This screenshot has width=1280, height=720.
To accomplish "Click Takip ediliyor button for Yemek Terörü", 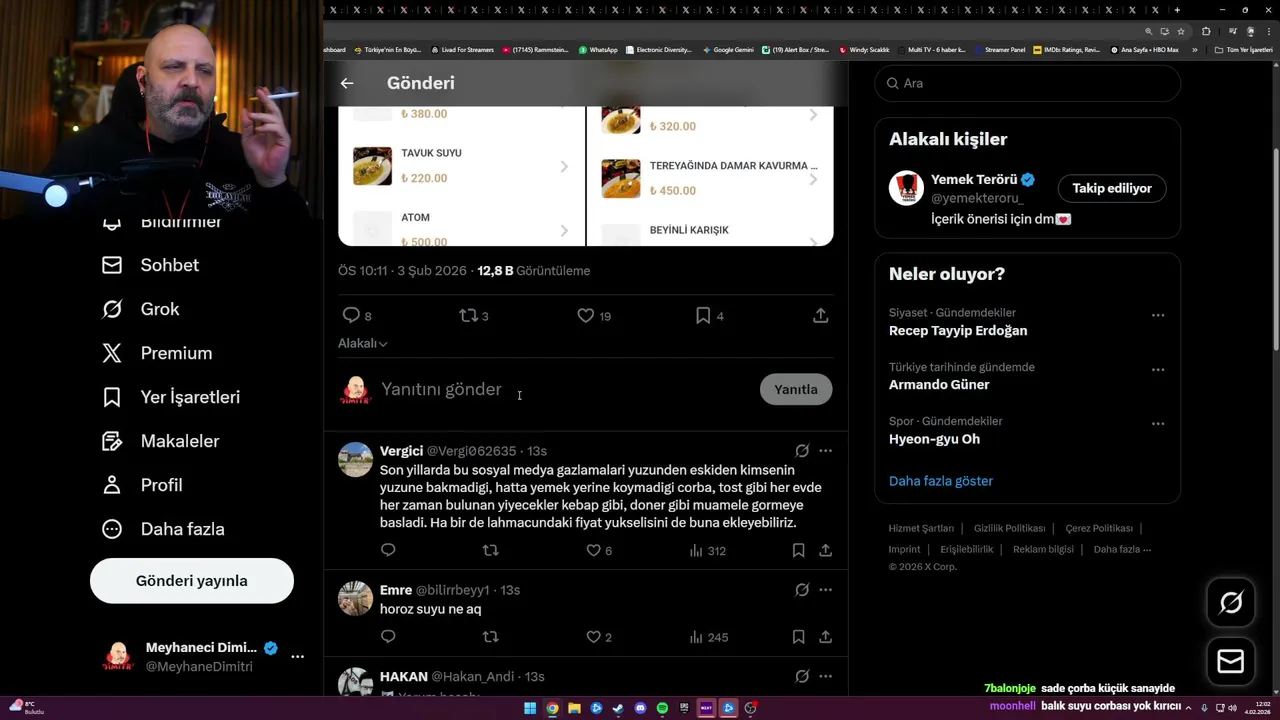I will [x=1112, y=188].
